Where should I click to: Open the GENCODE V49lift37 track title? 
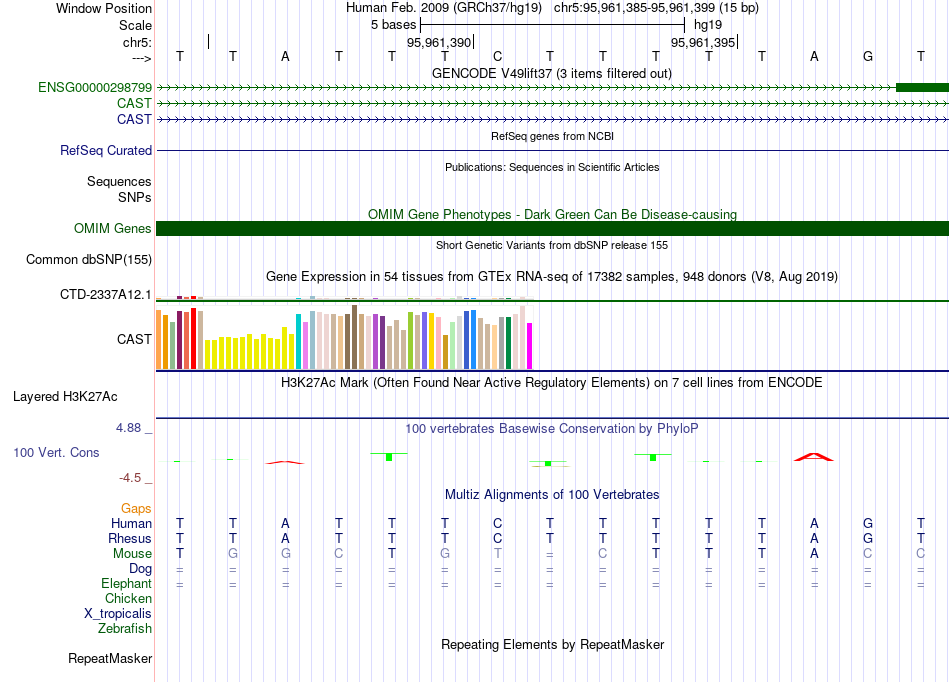coord(551,73)
